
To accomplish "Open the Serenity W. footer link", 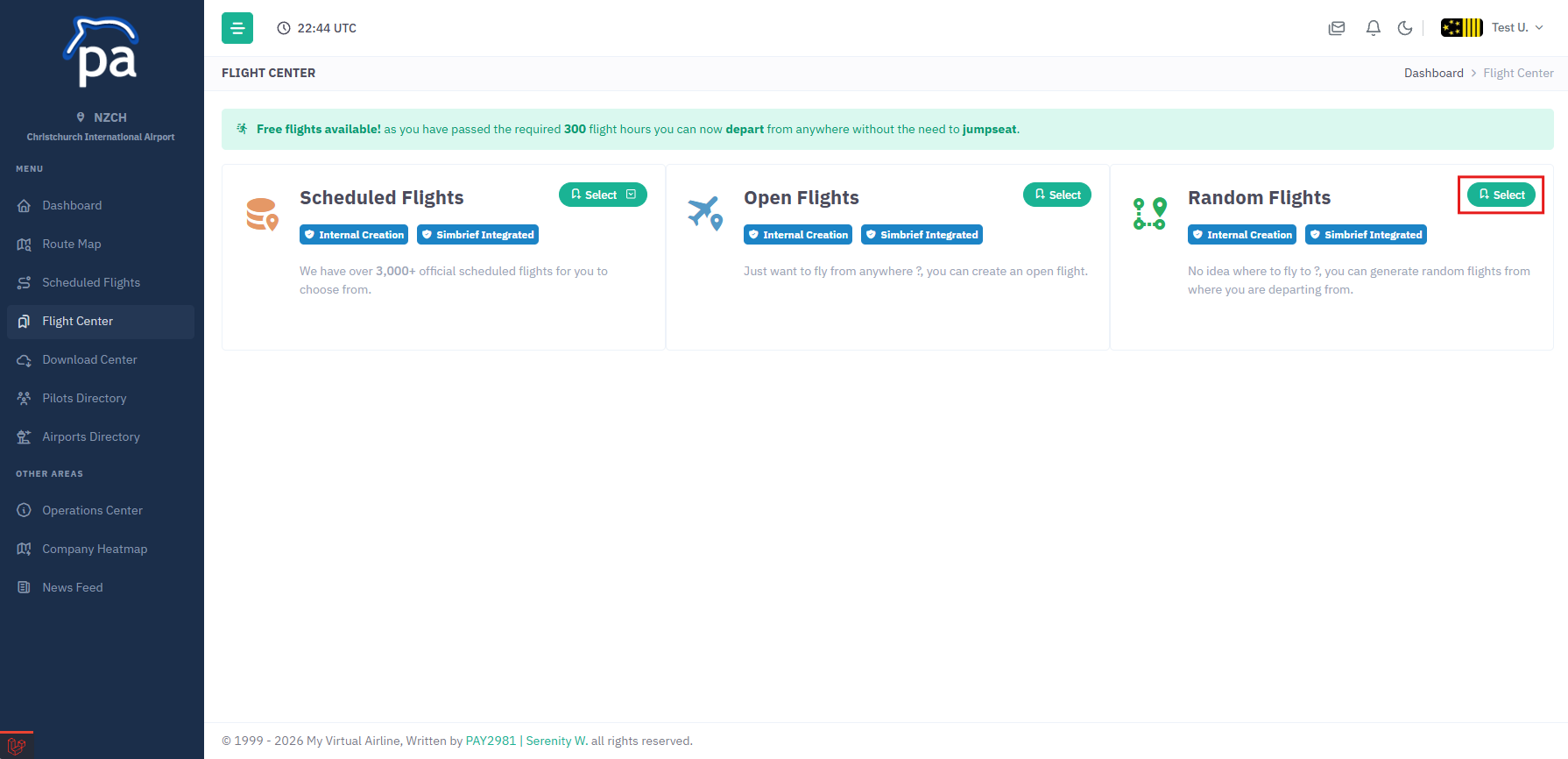I will click(557, 741).
